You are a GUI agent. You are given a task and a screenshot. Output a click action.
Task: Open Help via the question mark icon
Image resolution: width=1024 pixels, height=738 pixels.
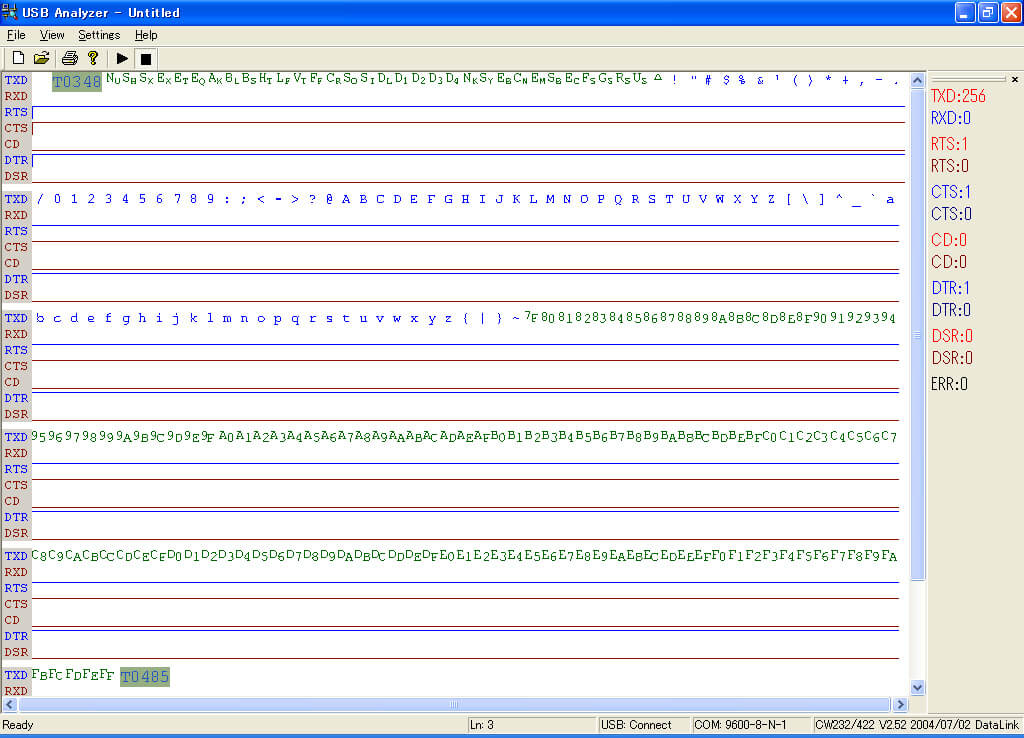pos(93,58)
